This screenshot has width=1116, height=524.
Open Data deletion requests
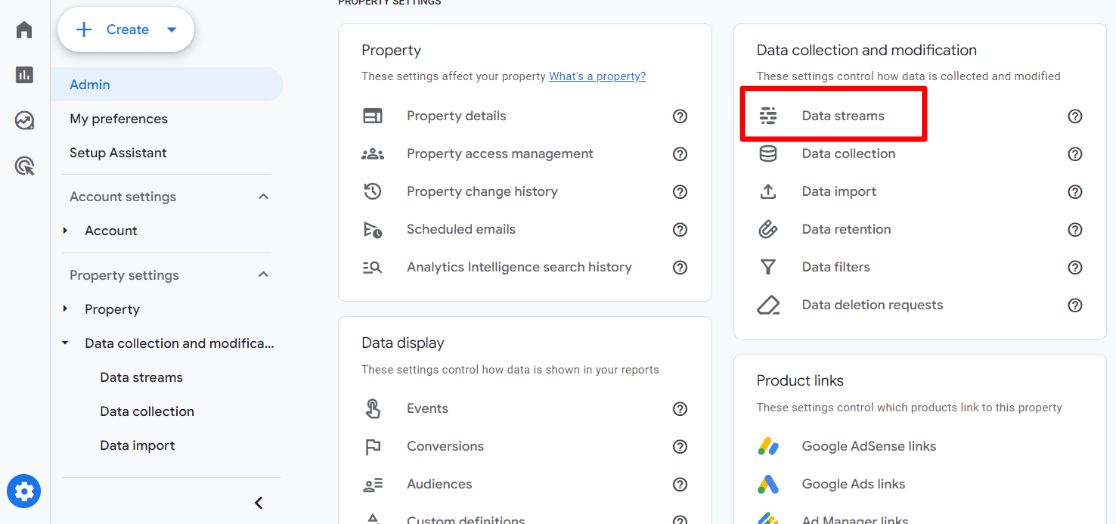873,305
